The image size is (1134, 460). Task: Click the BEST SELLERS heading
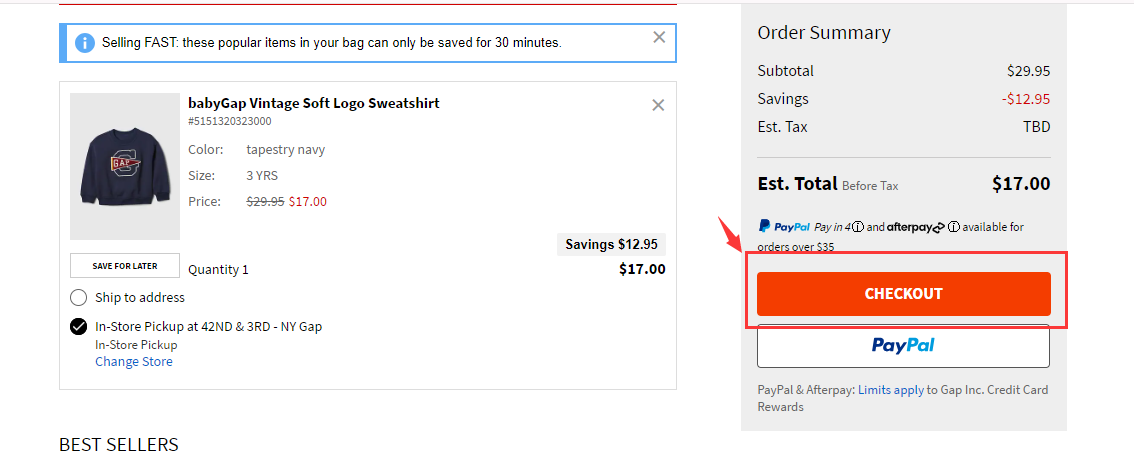(x=119, y=444)
